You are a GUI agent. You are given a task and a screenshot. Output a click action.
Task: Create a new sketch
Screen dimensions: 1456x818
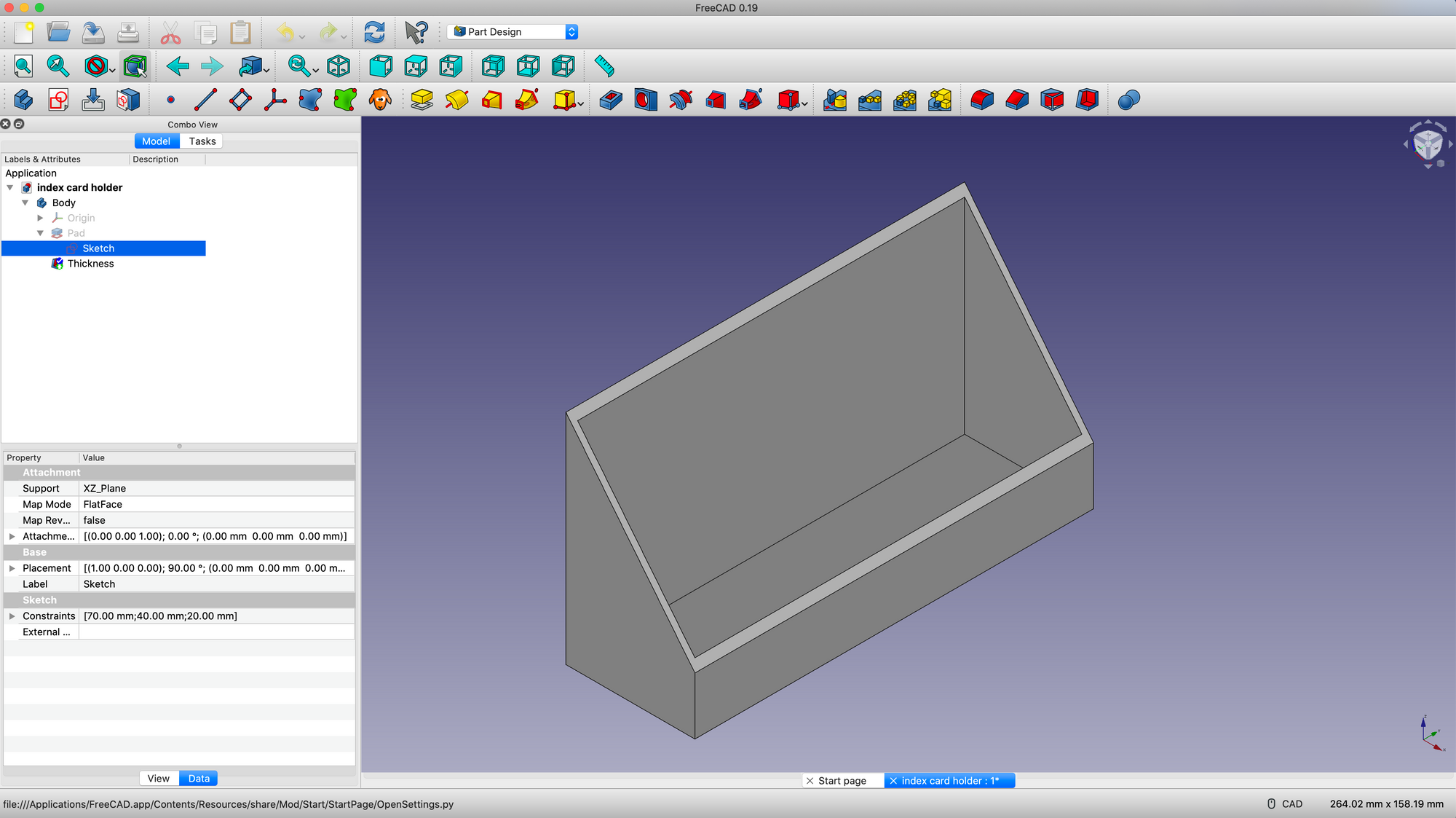click(x=58, y=100)
